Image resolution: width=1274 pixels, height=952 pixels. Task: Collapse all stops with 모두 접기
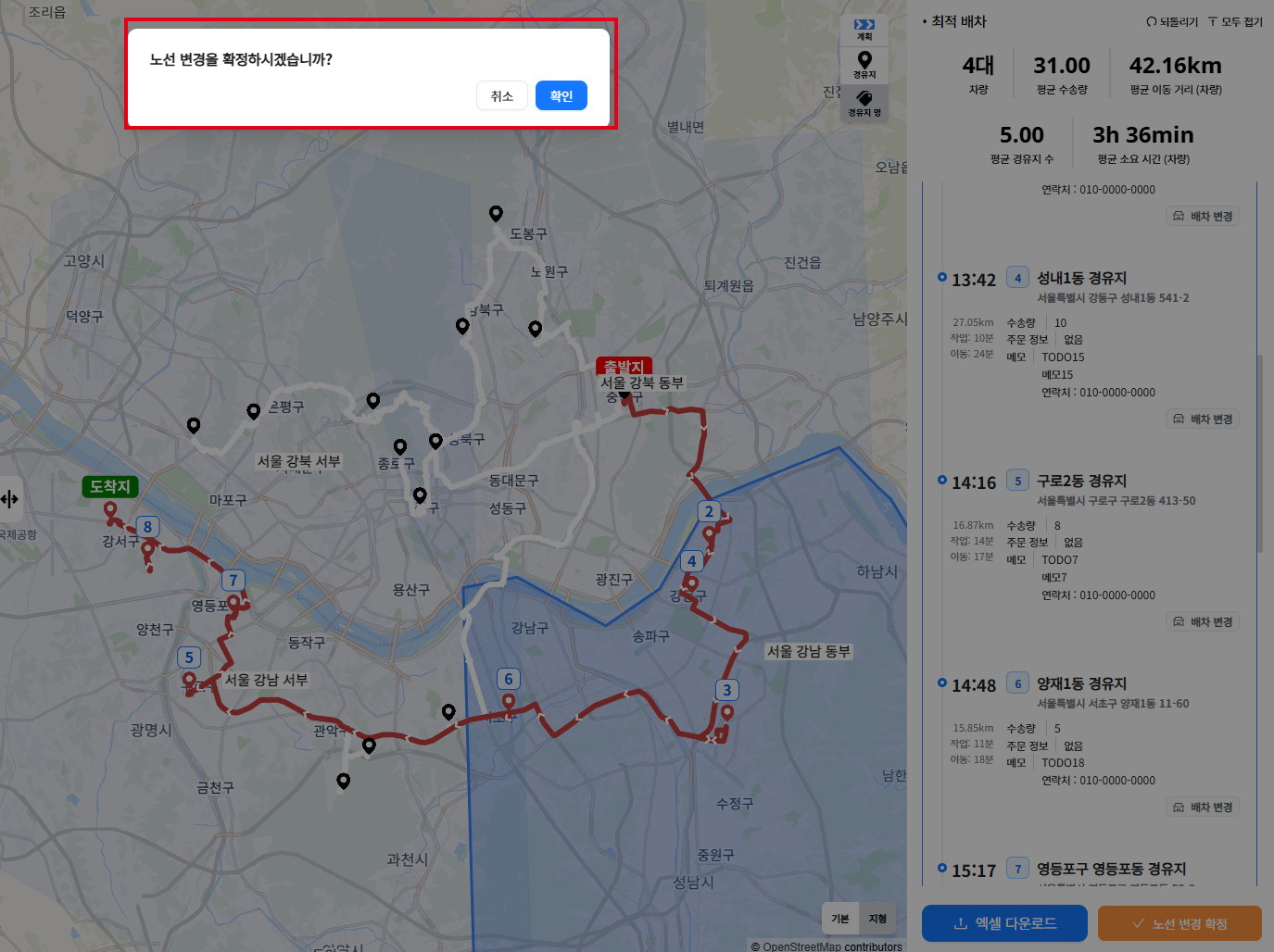(1235, 21)
